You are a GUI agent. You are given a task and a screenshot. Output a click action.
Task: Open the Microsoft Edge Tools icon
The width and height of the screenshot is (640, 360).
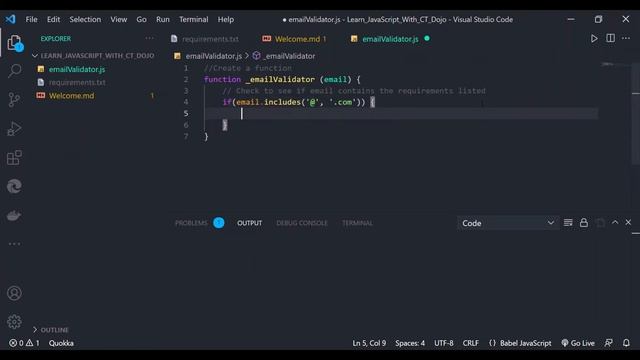tap(14, 187)
